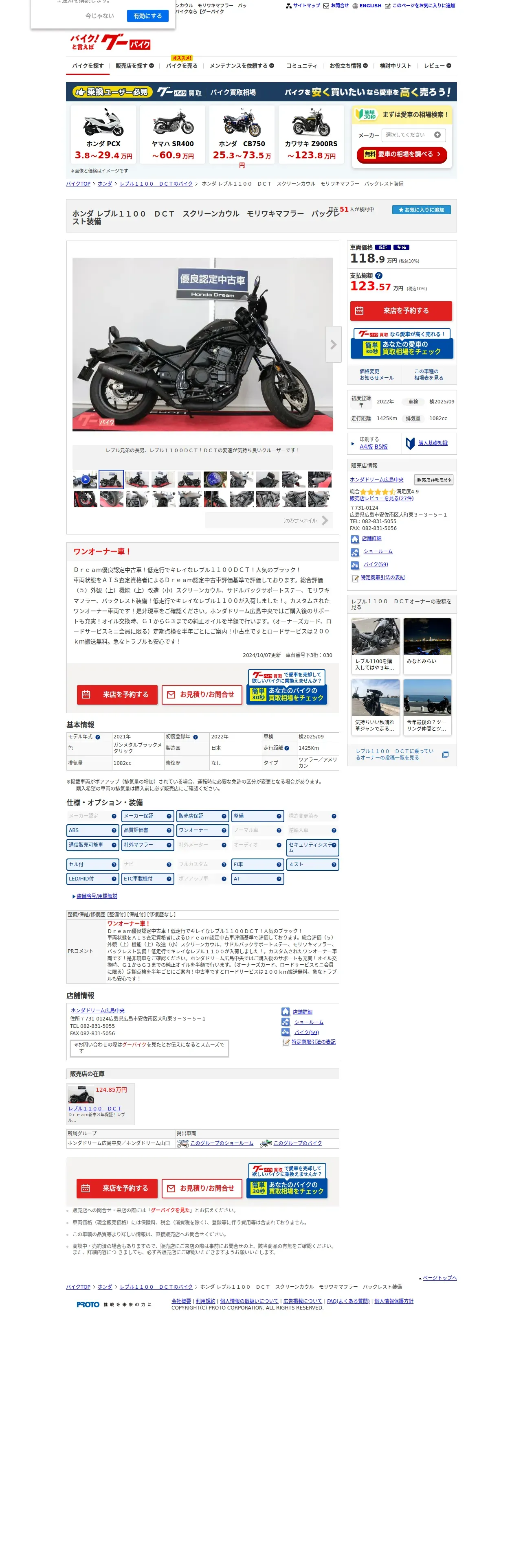Open 販売店レビューを見る(27件) link
This screenshot has height=1568, width=523.
382,499
